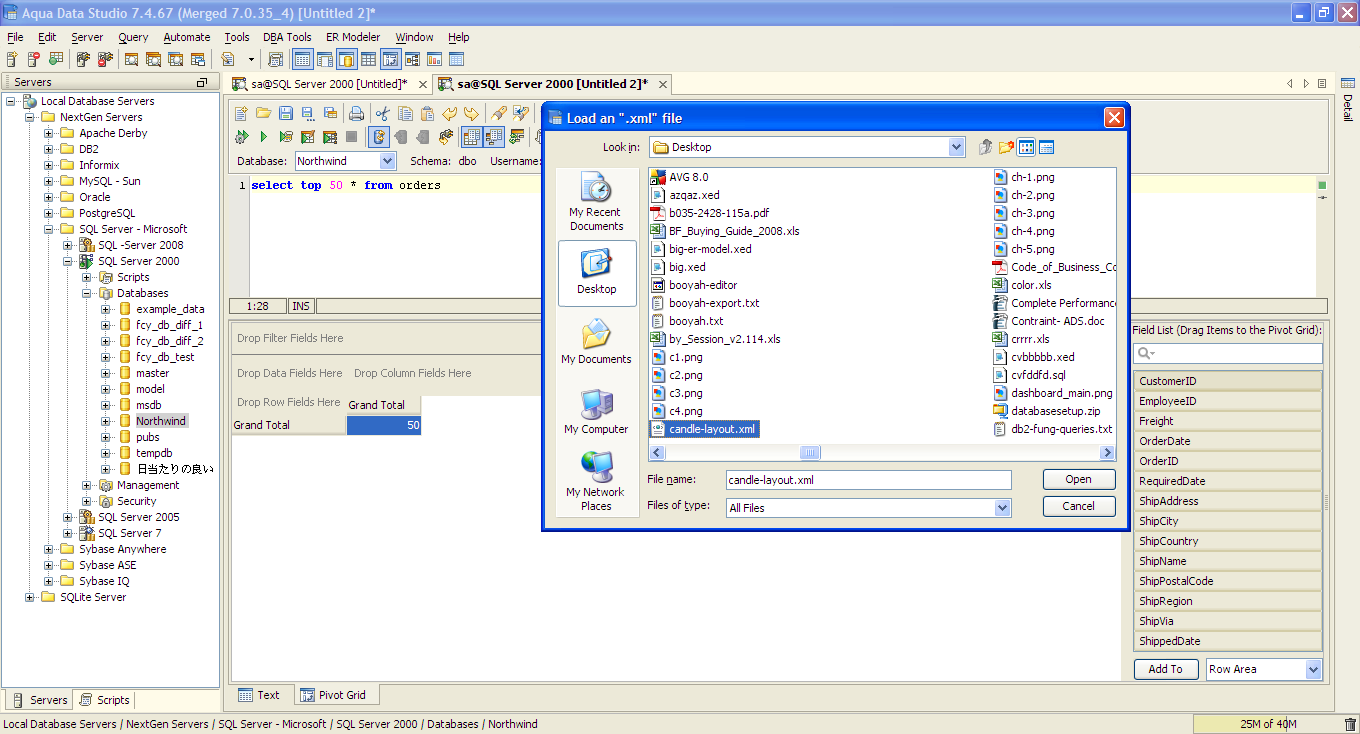
Task: Click the gear with green arrows execute icon
Action: (241, 136)
